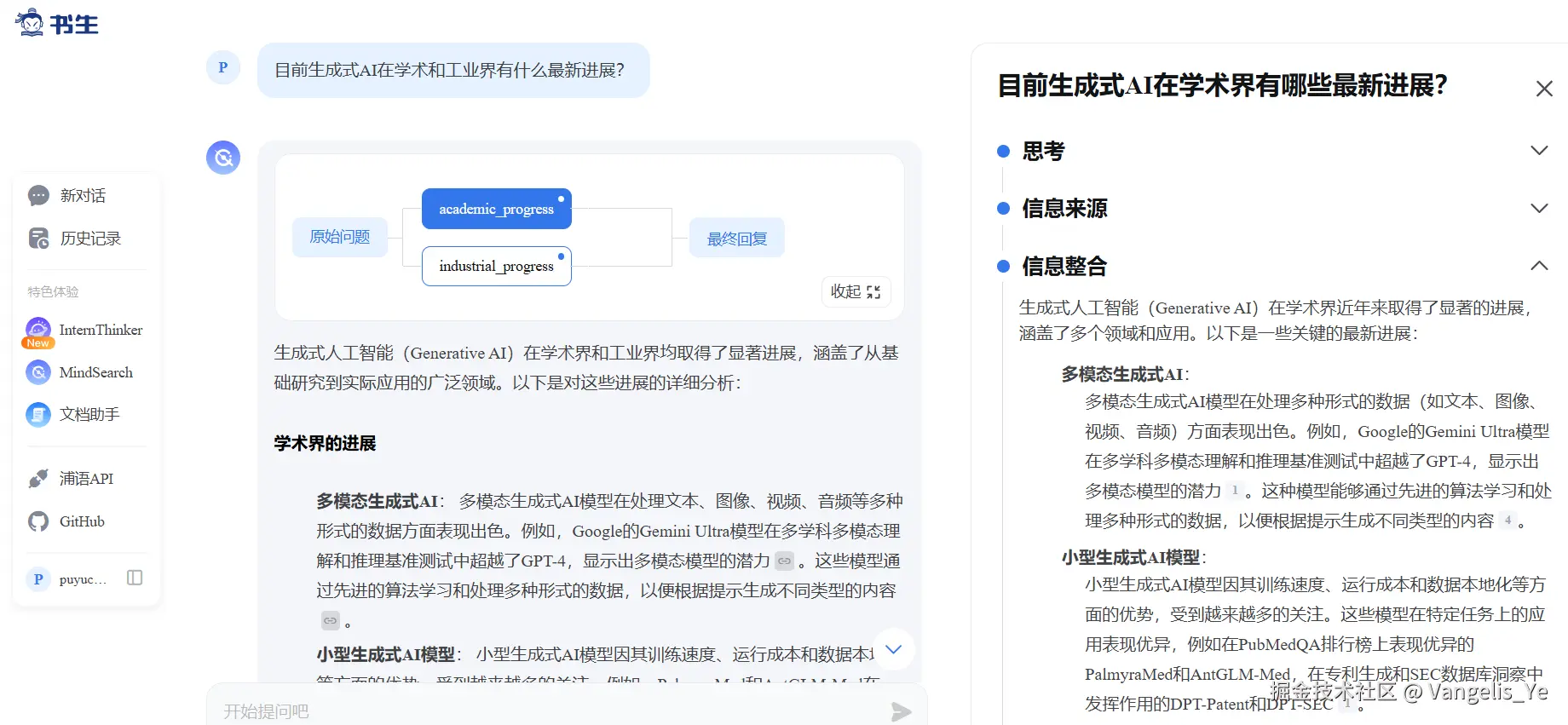Focus the 开始提问吧 input box
The width and height of the screenshot is (1568, 725).
point(545,711)
